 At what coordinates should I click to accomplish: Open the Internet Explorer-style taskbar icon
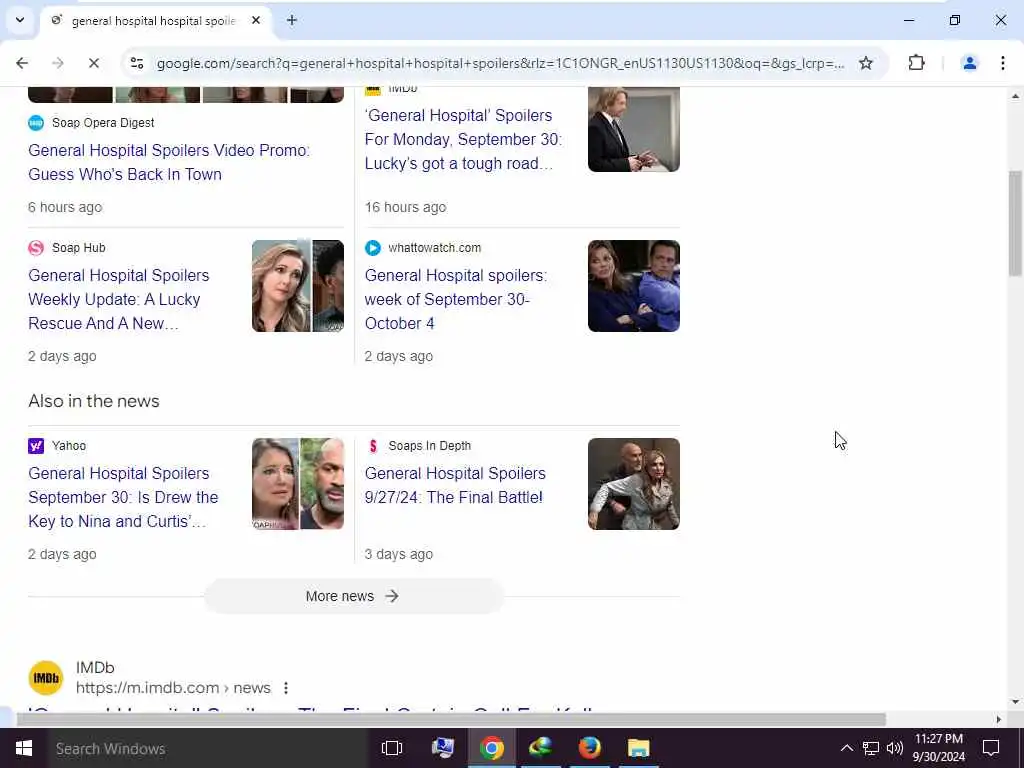click(x=540, y=748)
